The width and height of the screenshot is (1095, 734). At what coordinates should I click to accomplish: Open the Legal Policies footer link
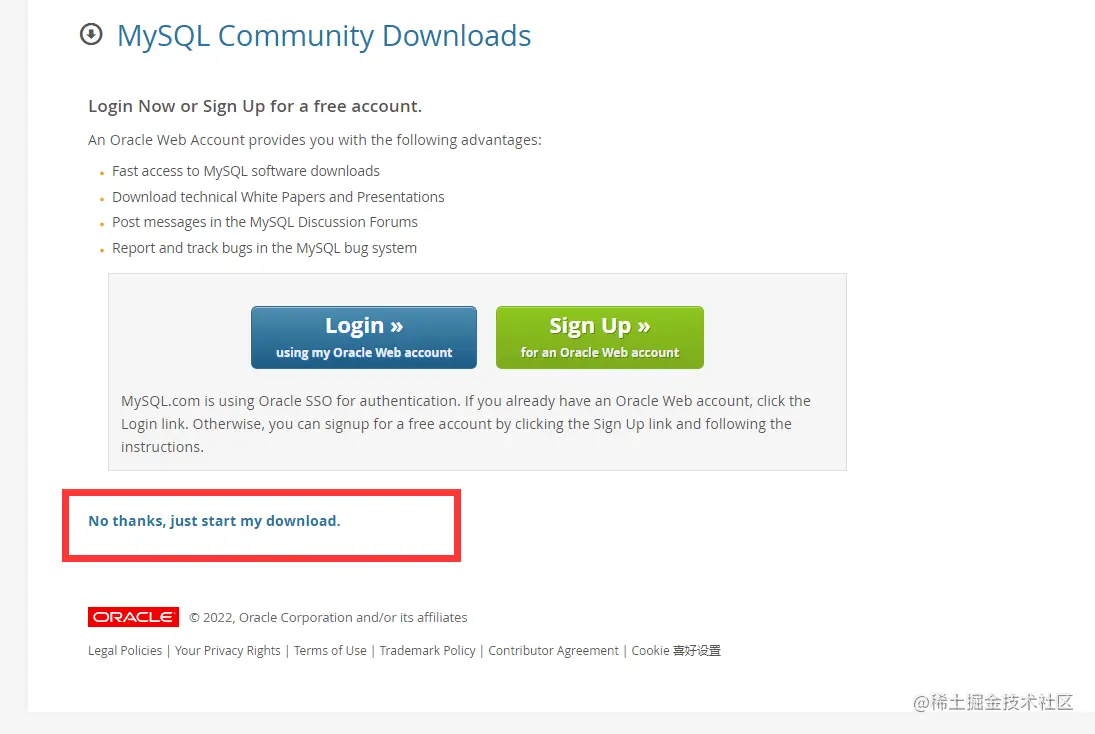click(125, 650)
